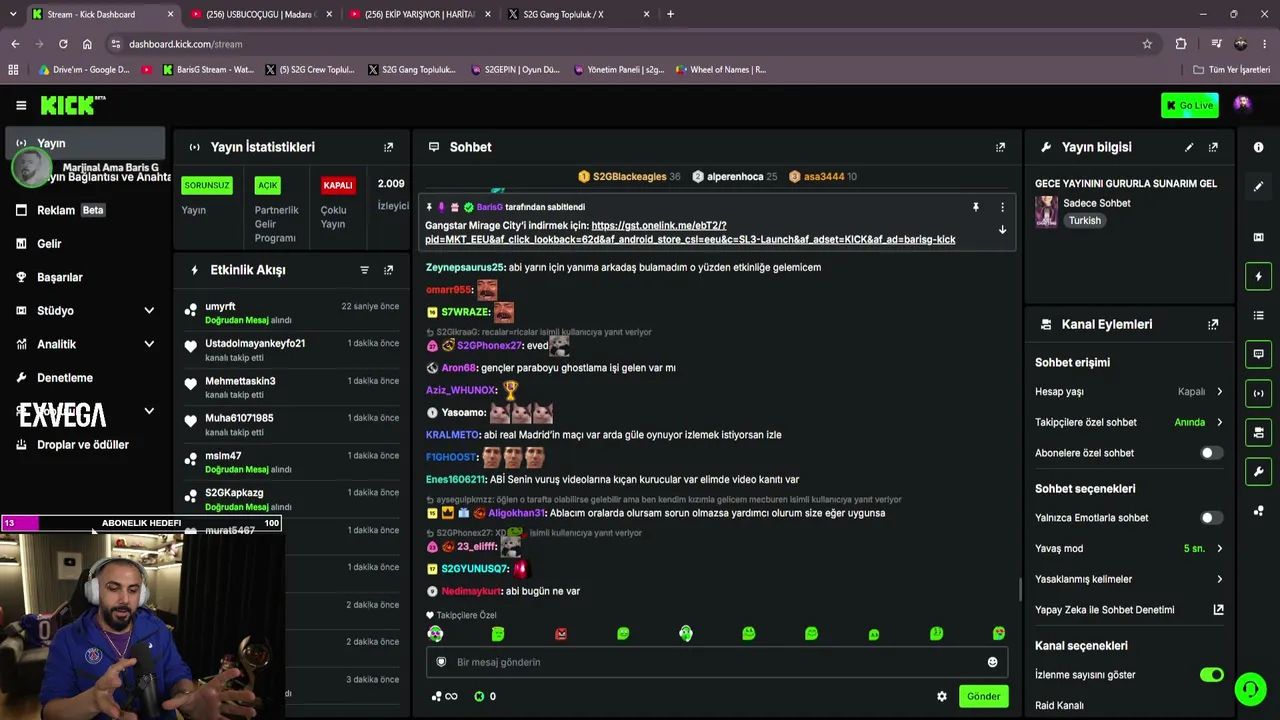Open Takipçilere özel sohbet chevron
The width and height of the screenshot is (1280, 720).
point(1219,422)
